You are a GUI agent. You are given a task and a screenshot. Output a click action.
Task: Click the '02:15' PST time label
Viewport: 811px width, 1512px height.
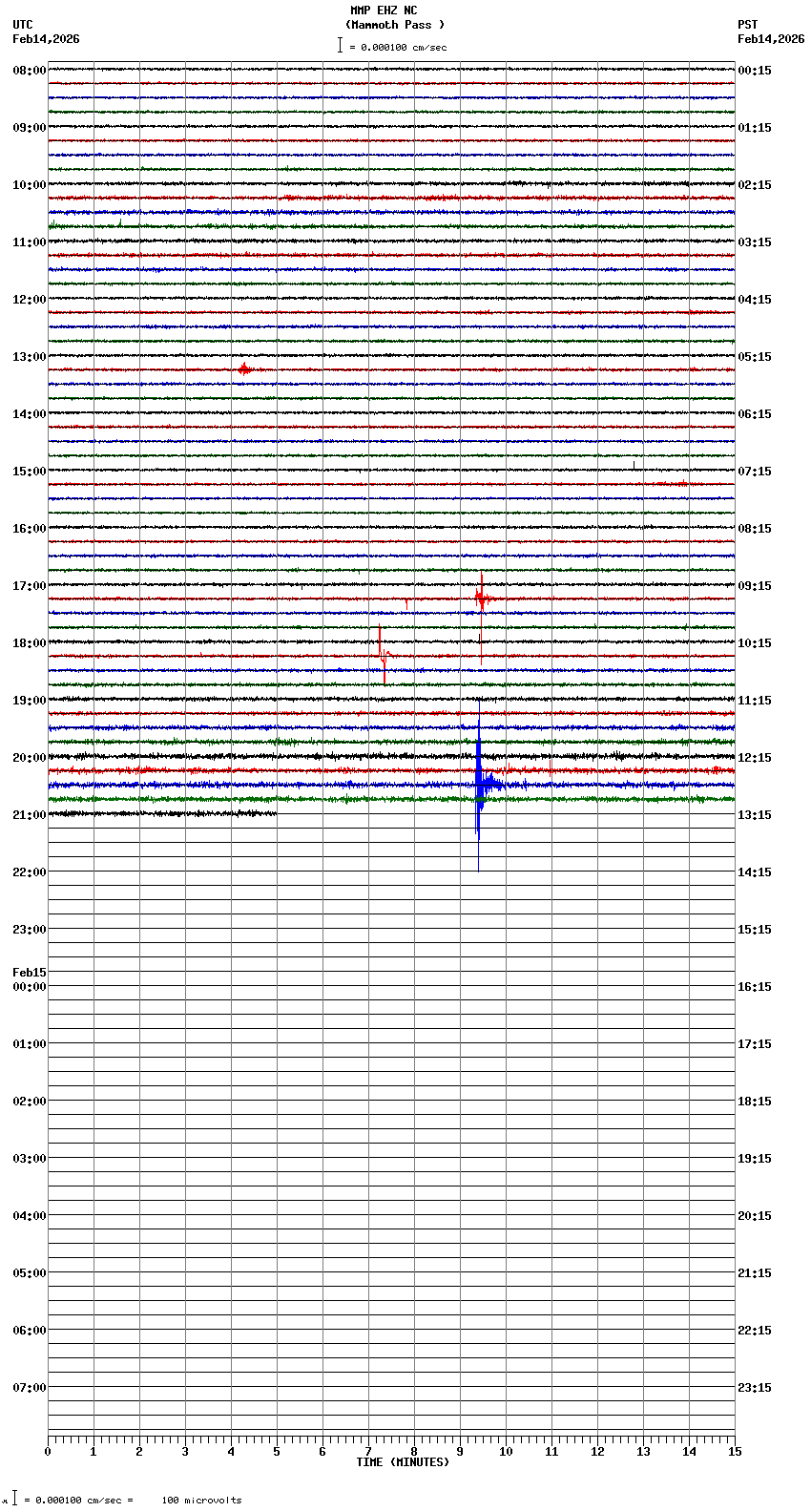(x=755, y=185)
